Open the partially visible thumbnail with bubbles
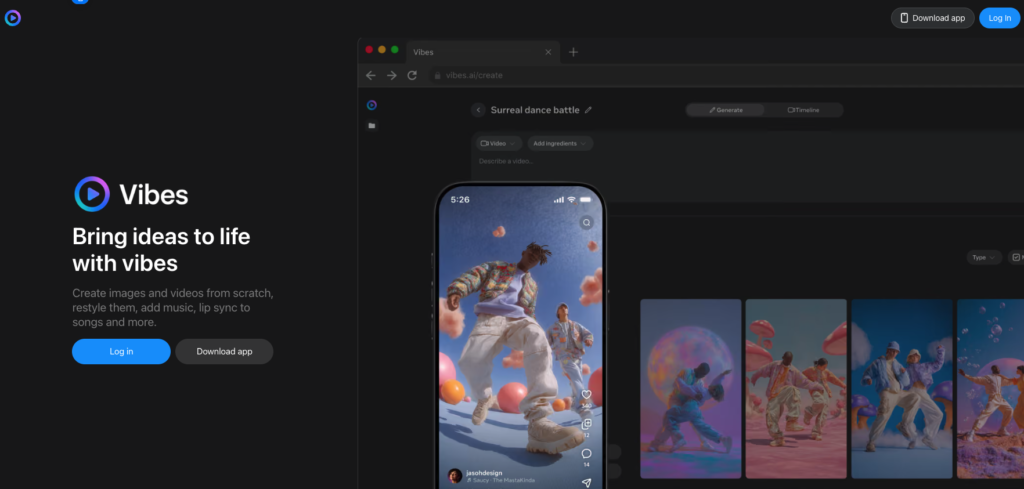The width and height of the screenshot is (1024, 489). pyautogui.click(x=991, y=388)
